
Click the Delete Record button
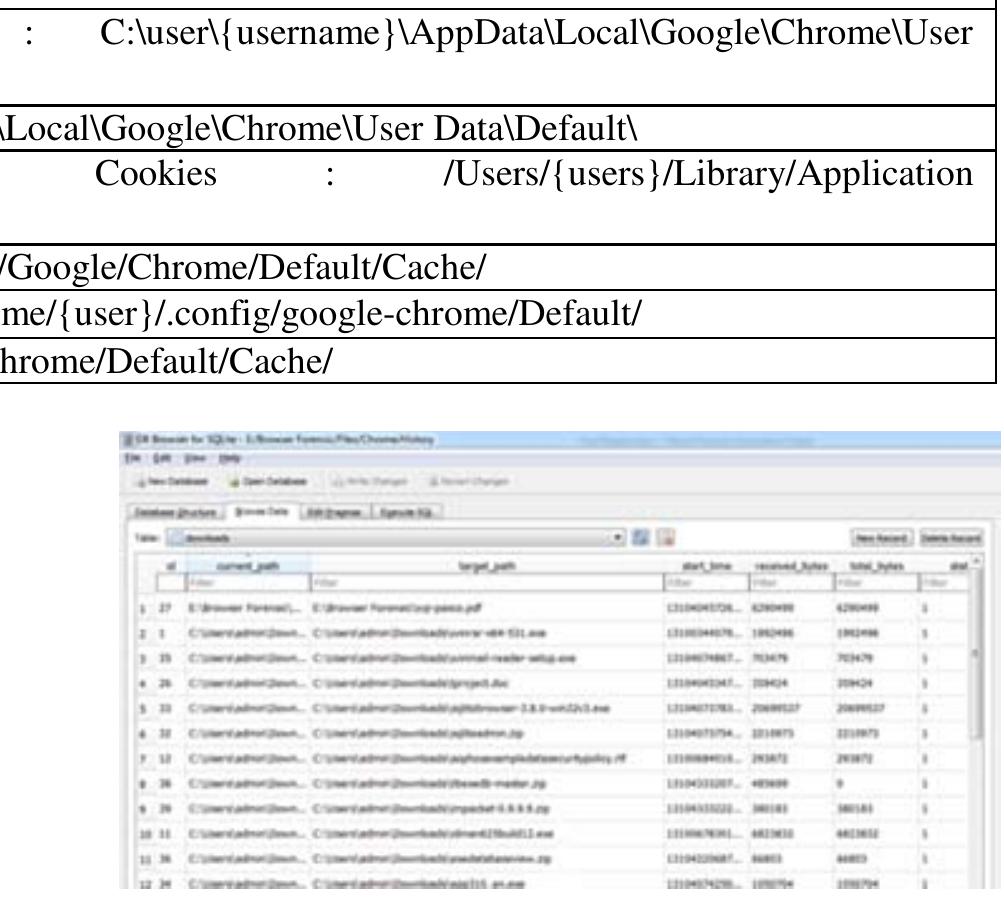[950, 538]
